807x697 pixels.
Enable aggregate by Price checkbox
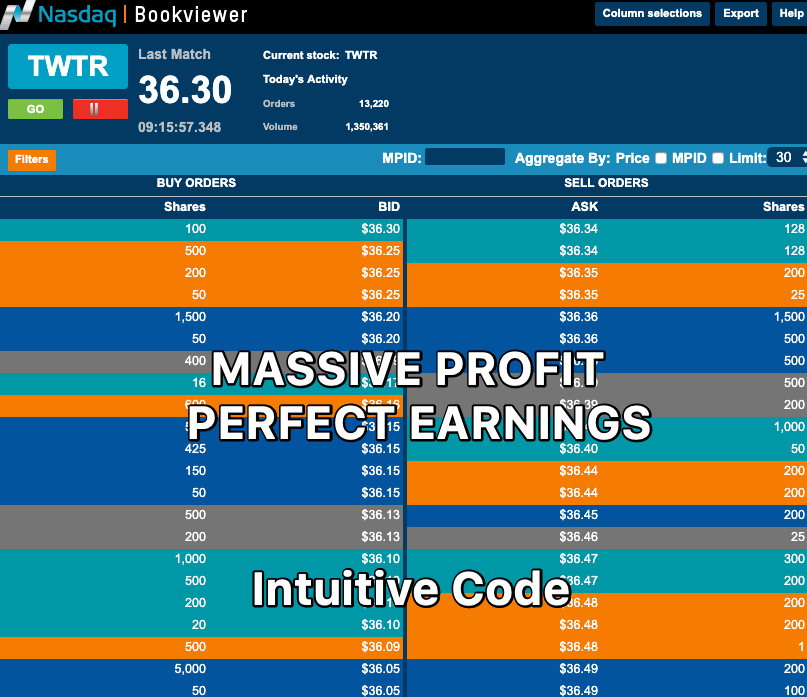(661, 158)
